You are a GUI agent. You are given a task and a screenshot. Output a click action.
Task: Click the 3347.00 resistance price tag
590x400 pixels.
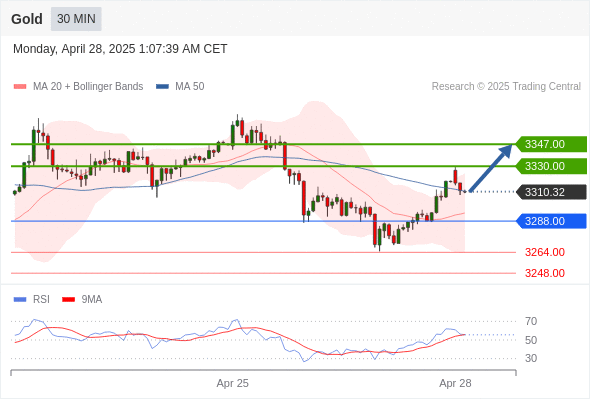pos(551,144)
